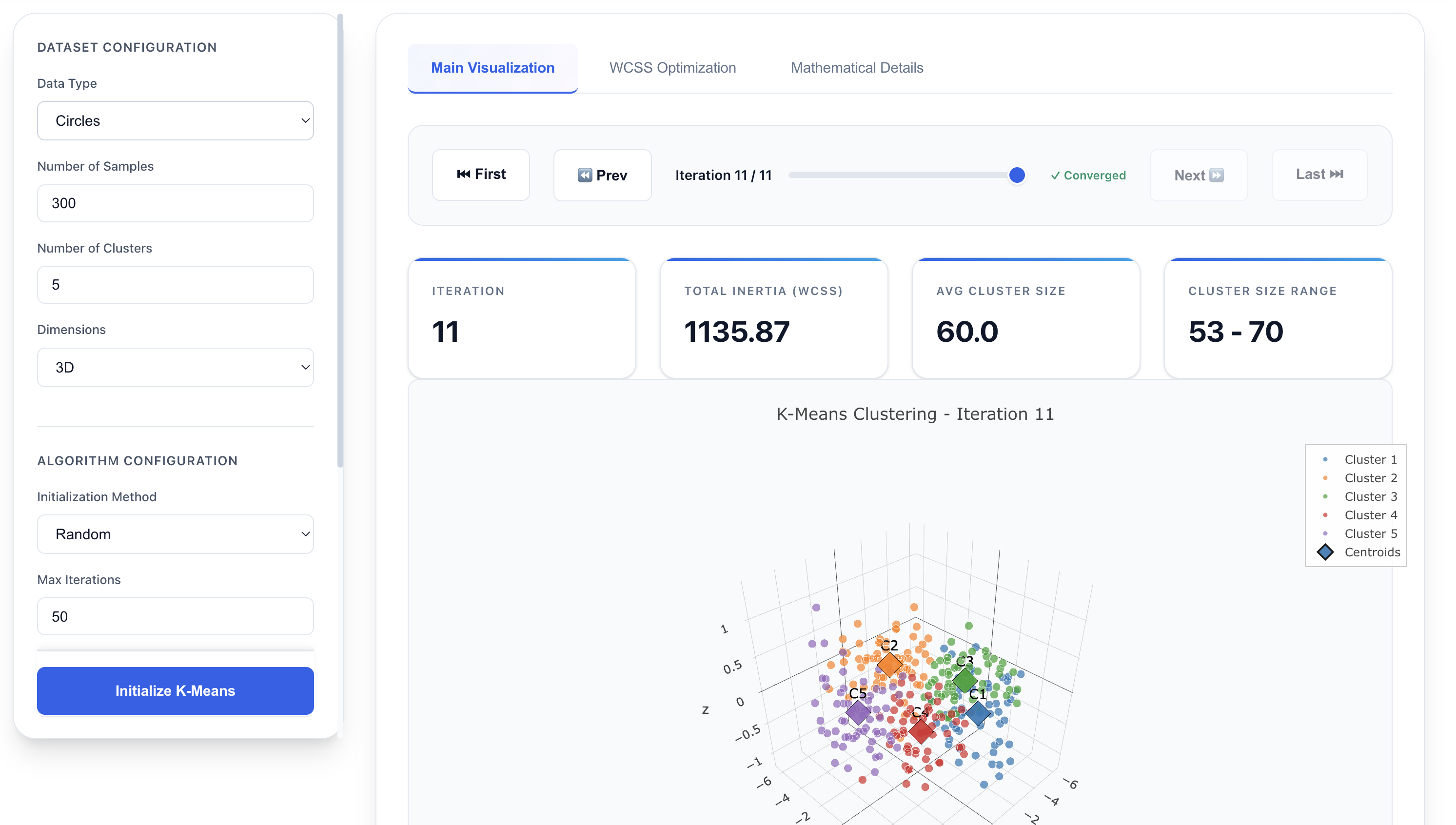Open the Initialization Method dropdown showing Random
This screenshot has height=825, width=1456.
[x=175, y=533]
